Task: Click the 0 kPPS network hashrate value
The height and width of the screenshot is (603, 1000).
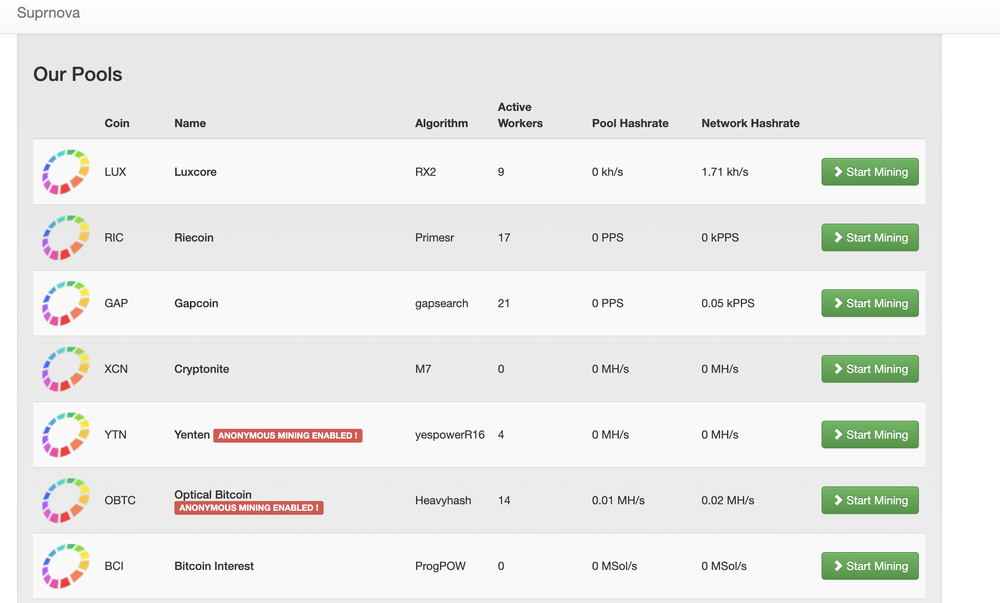Action: tap(720, 237)
